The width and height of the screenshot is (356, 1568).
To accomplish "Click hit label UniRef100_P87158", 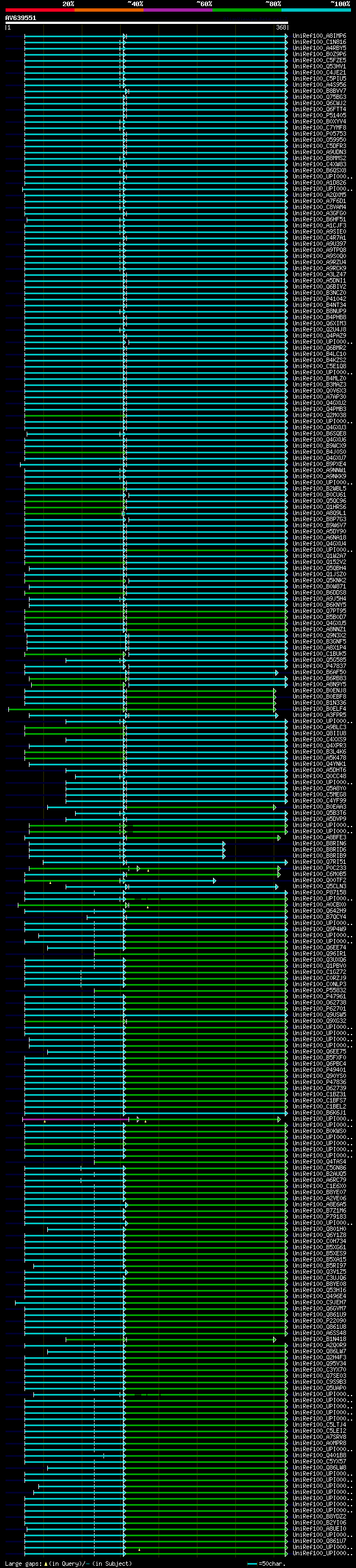I will pyautogui.click(x=319, y=892).
